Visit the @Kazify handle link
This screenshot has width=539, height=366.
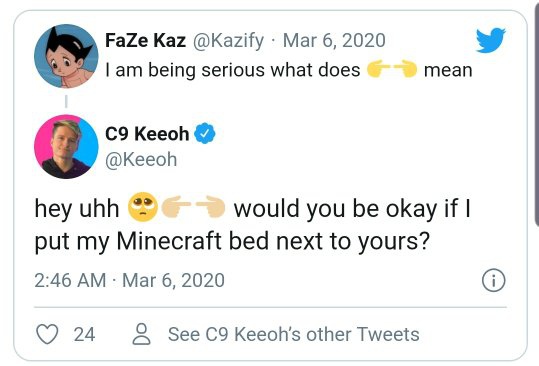(x=229, y=41)
